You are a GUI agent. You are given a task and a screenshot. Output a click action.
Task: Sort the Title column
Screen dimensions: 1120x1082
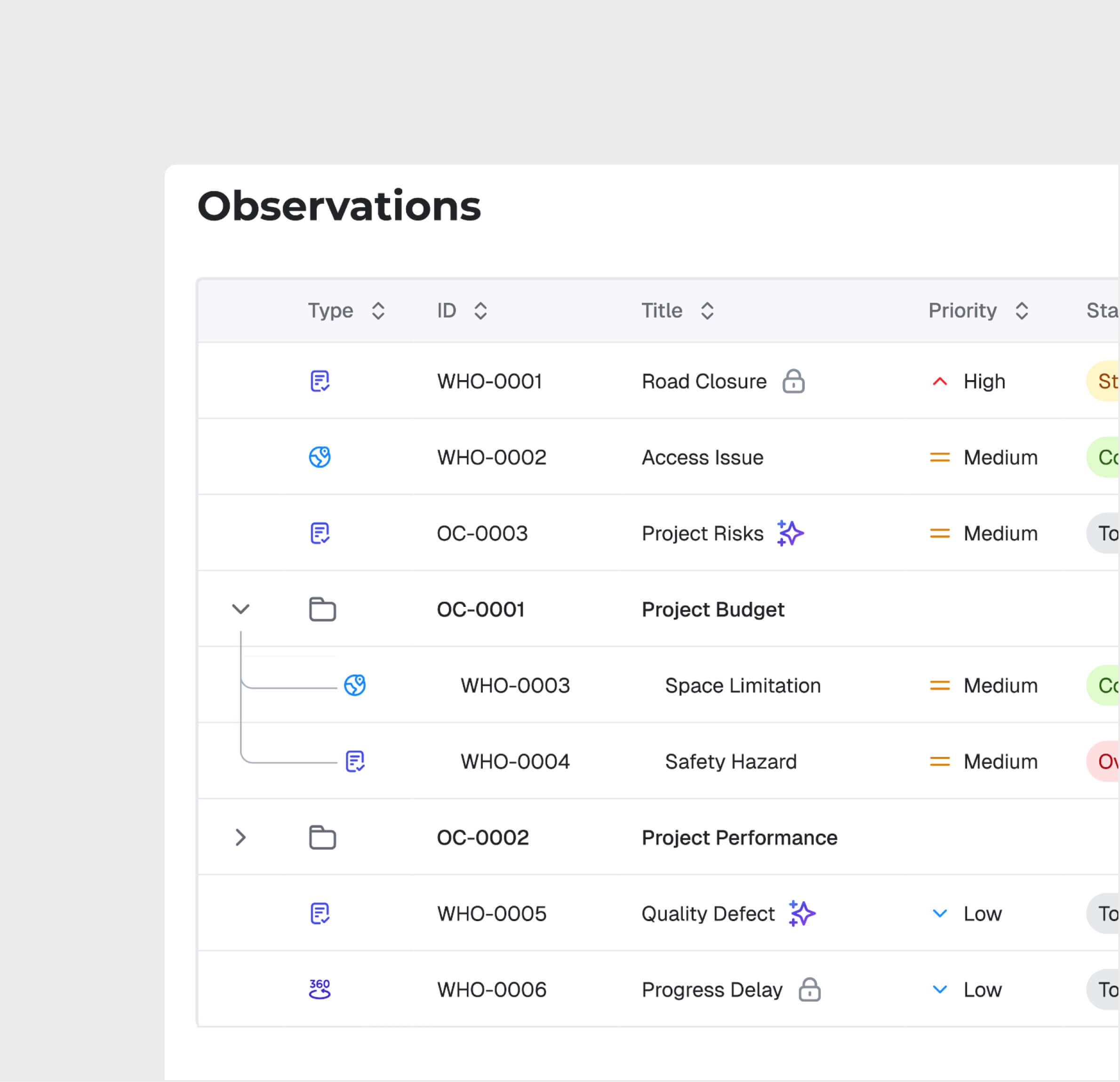707,310
